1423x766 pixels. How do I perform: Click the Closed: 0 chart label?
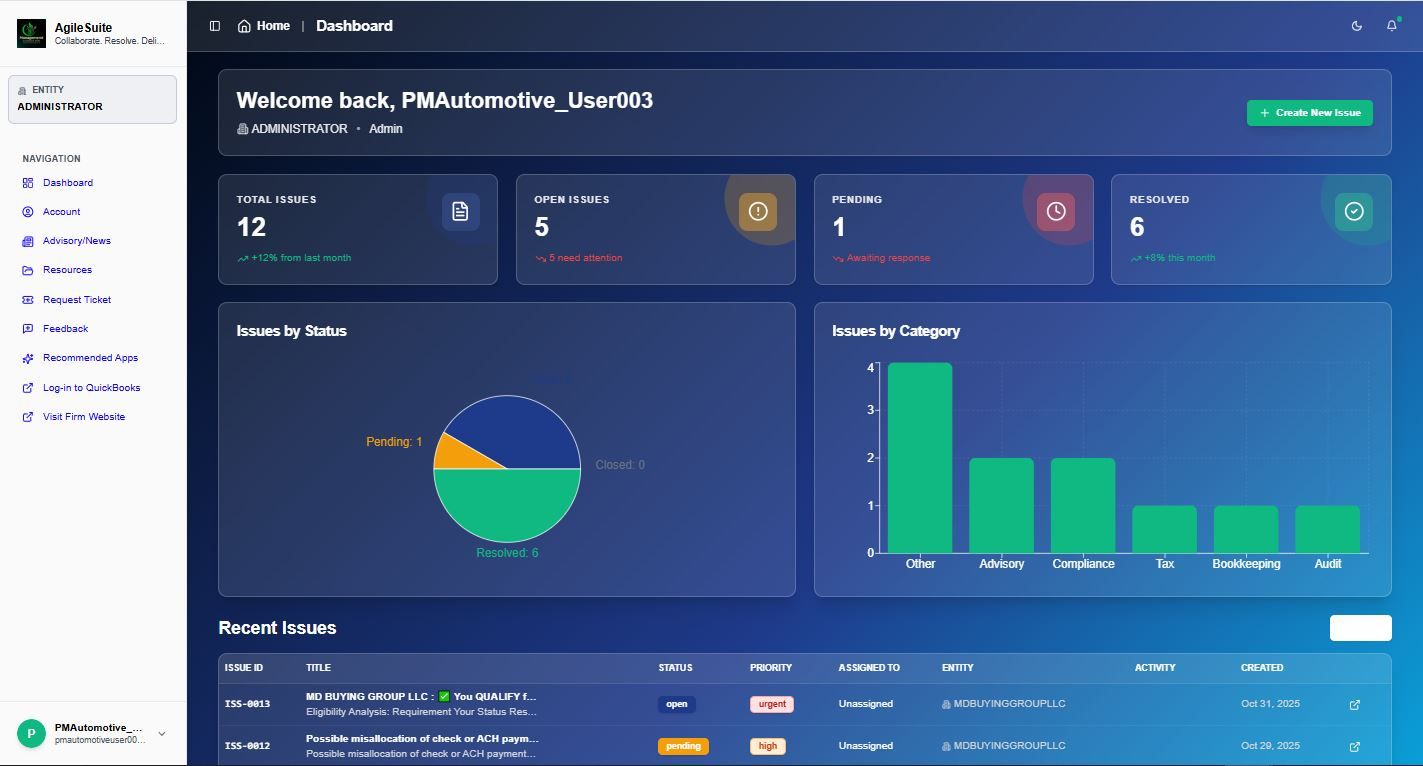click(620, 465)
